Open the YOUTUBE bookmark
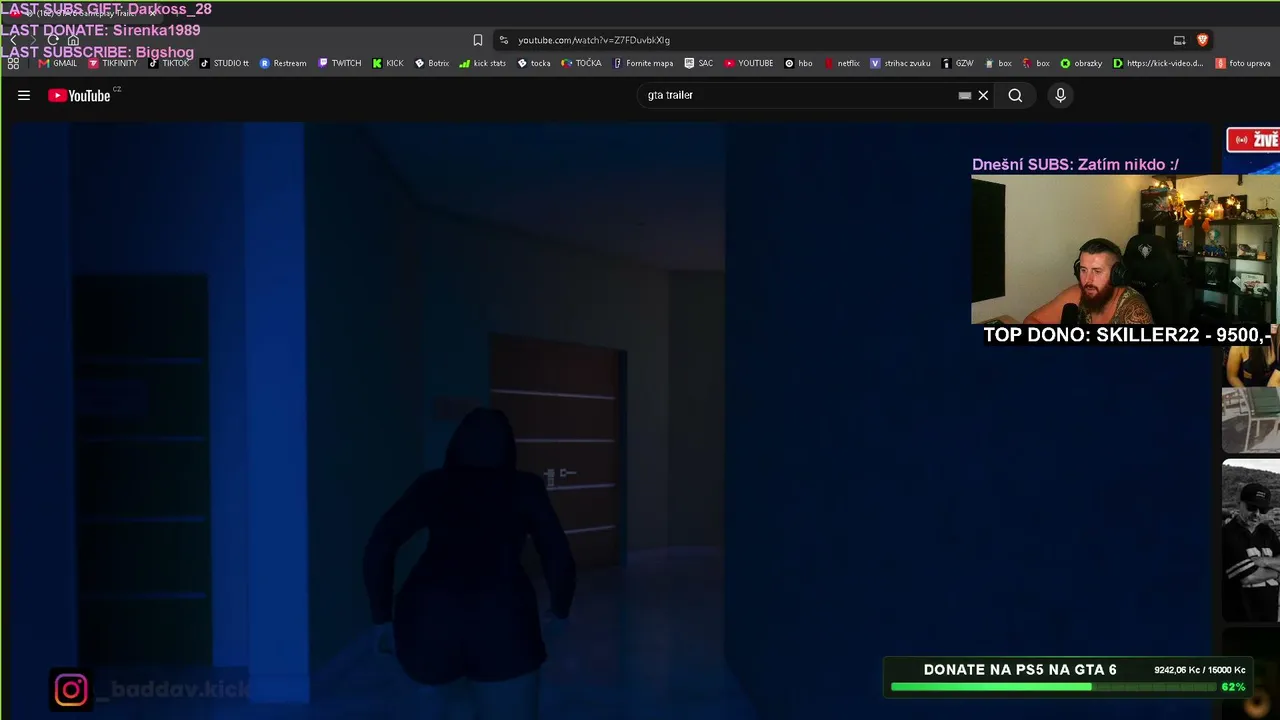 pos(749,63)
